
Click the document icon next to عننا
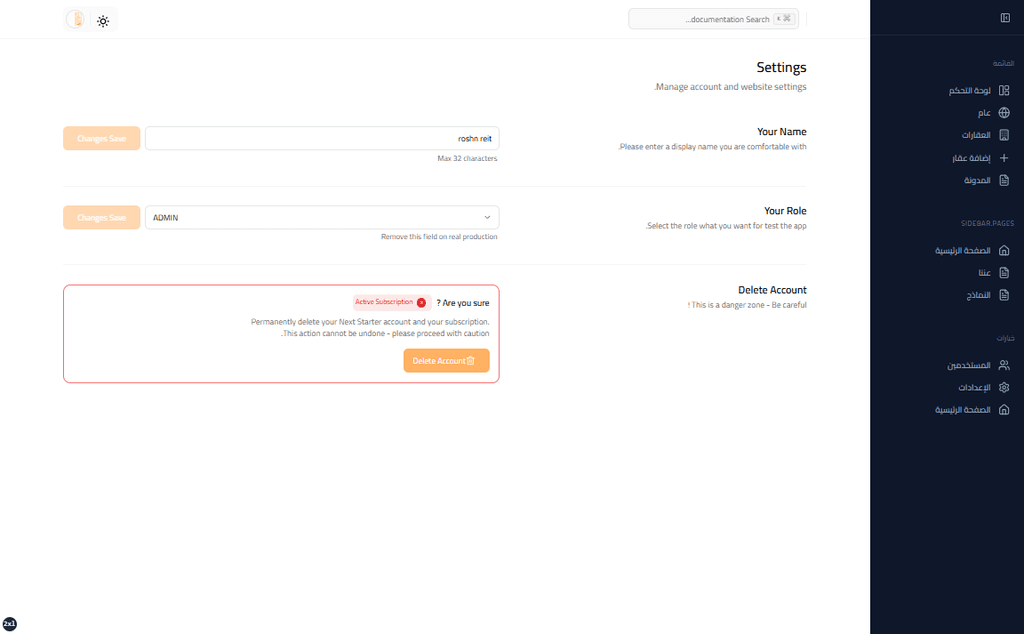pyautogui.click(x=1004, y=272)
